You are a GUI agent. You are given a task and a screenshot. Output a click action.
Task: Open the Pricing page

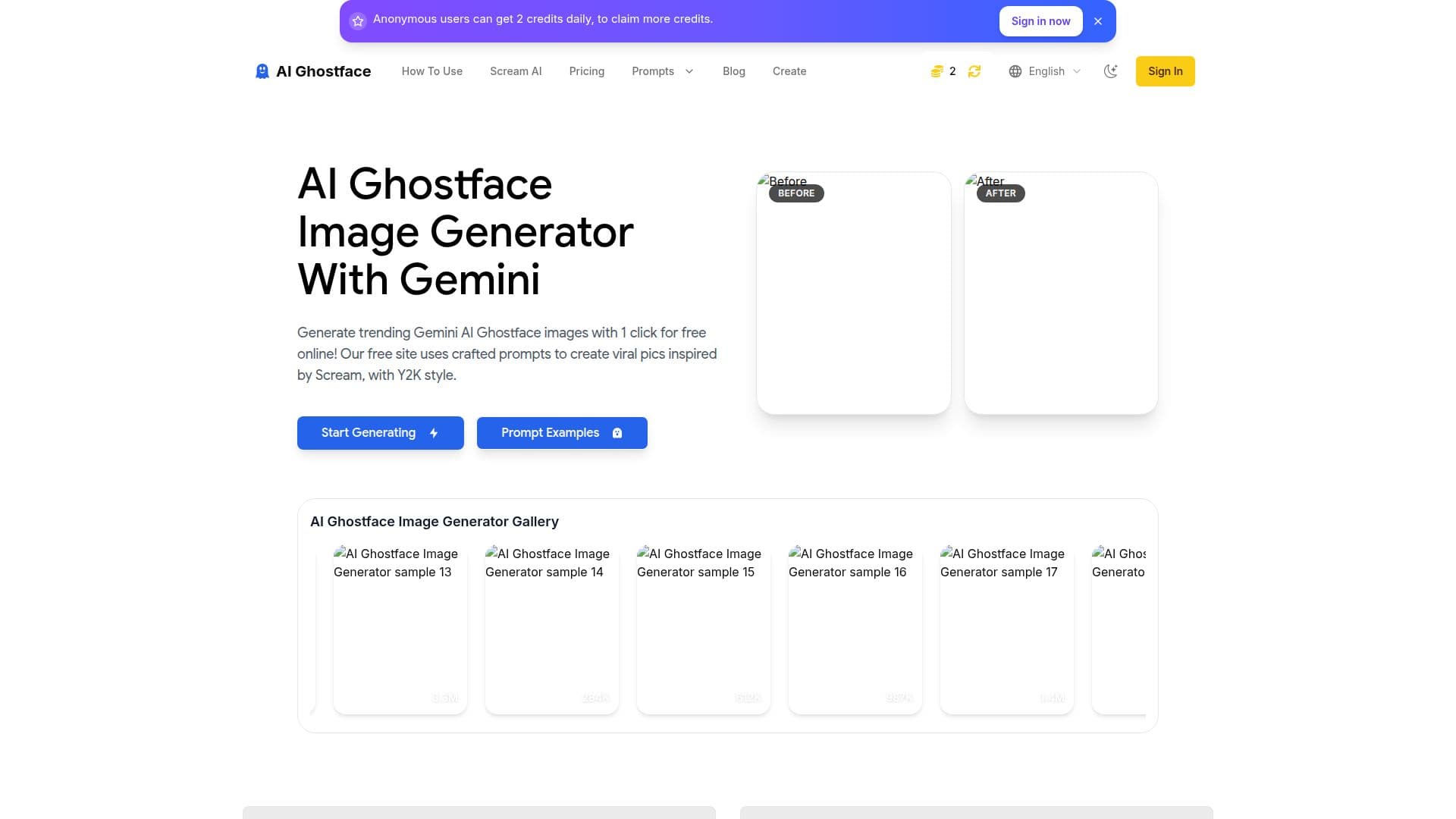point(586,71)
